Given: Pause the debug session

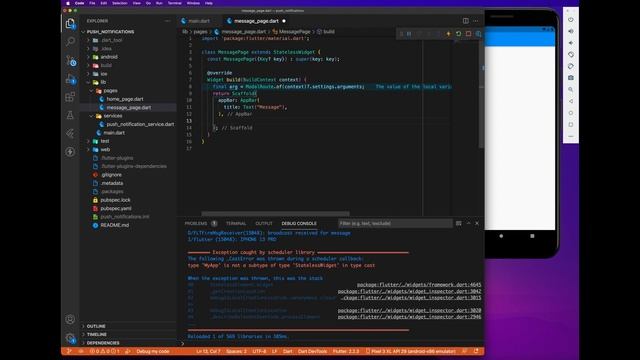Looking at the screenshot, I should pyautogui.click(x=409, y=33).
